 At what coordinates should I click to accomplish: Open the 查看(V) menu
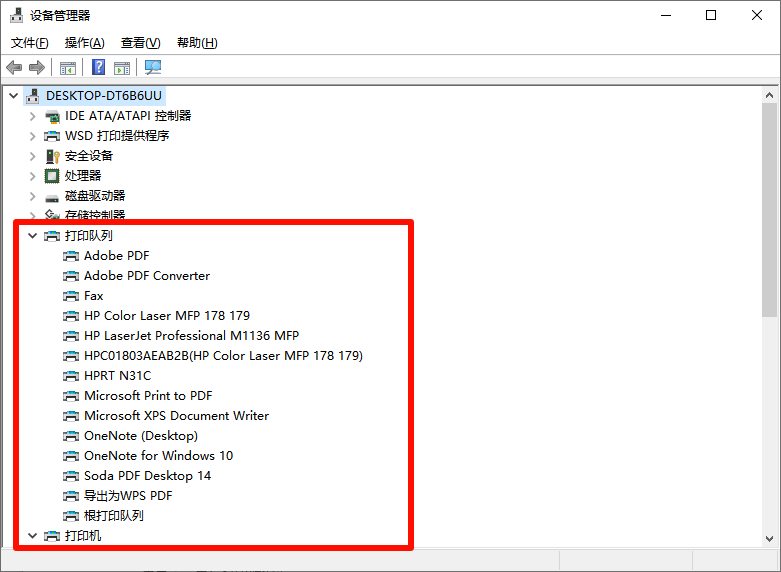(x=140, y=43)
